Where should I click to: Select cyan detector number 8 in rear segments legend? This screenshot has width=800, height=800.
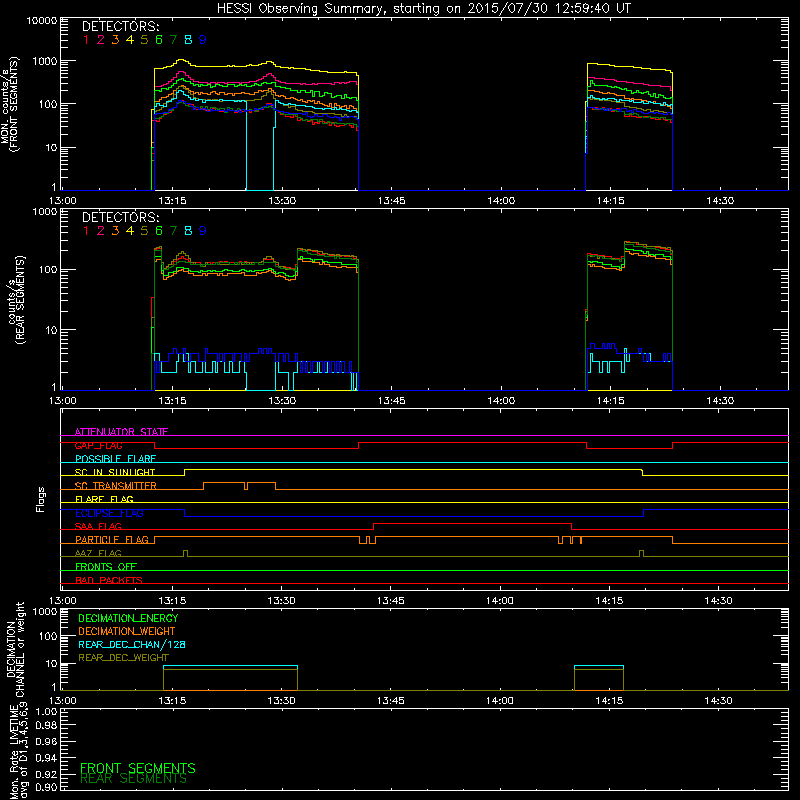(188, 231)
